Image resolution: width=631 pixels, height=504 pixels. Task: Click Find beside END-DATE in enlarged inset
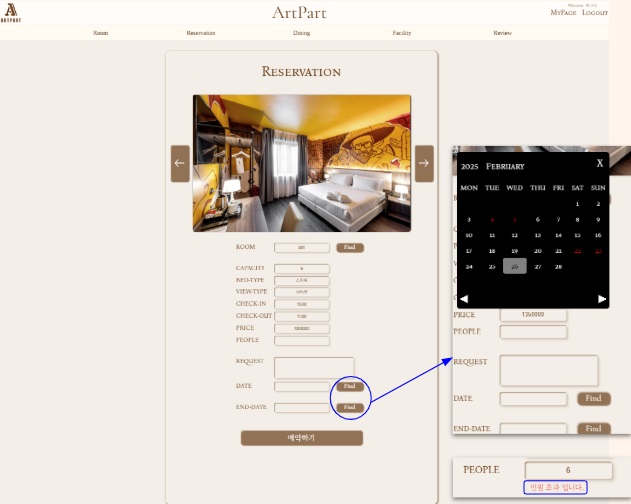point(594,428)
